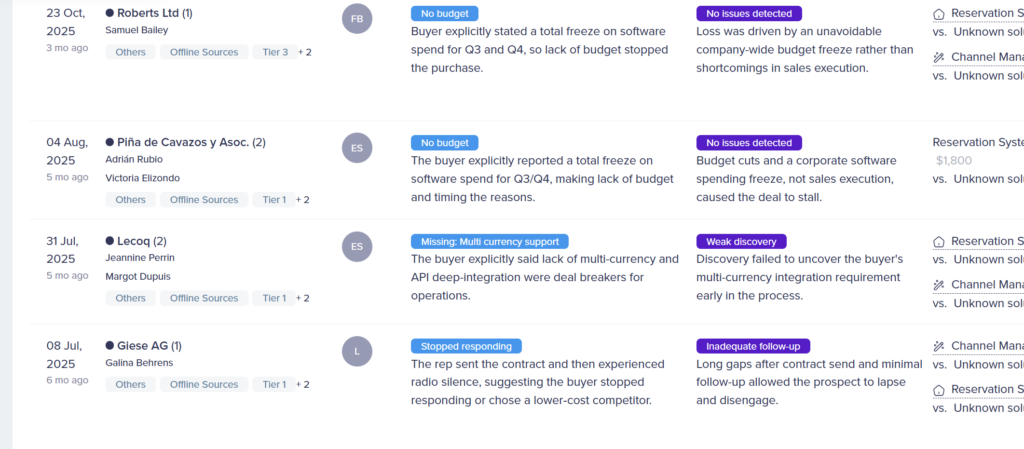Click the Channel Manager wand icon in the Roberts Ltd row

(939, 58)
